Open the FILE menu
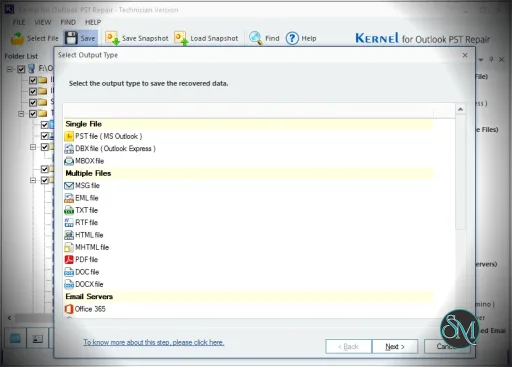Image resolution: width=512 pixels, height=367 pixels. pos(19,22)
